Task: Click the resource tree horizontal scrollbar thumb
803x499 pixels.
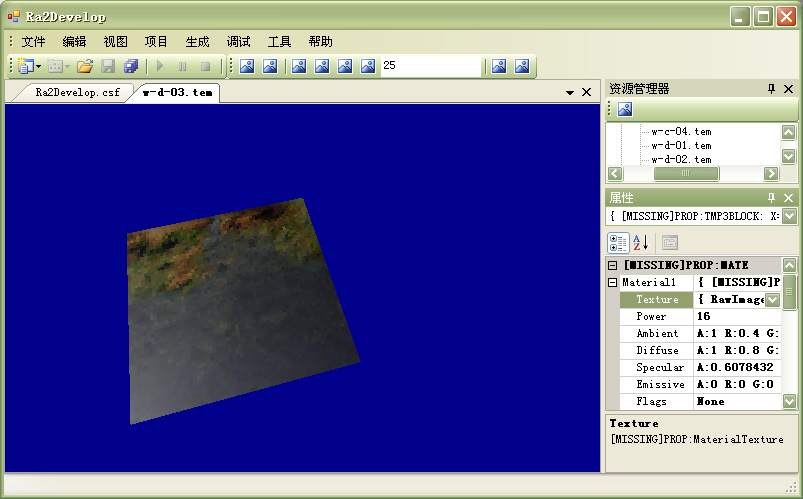Action: [x=685, y=173]
